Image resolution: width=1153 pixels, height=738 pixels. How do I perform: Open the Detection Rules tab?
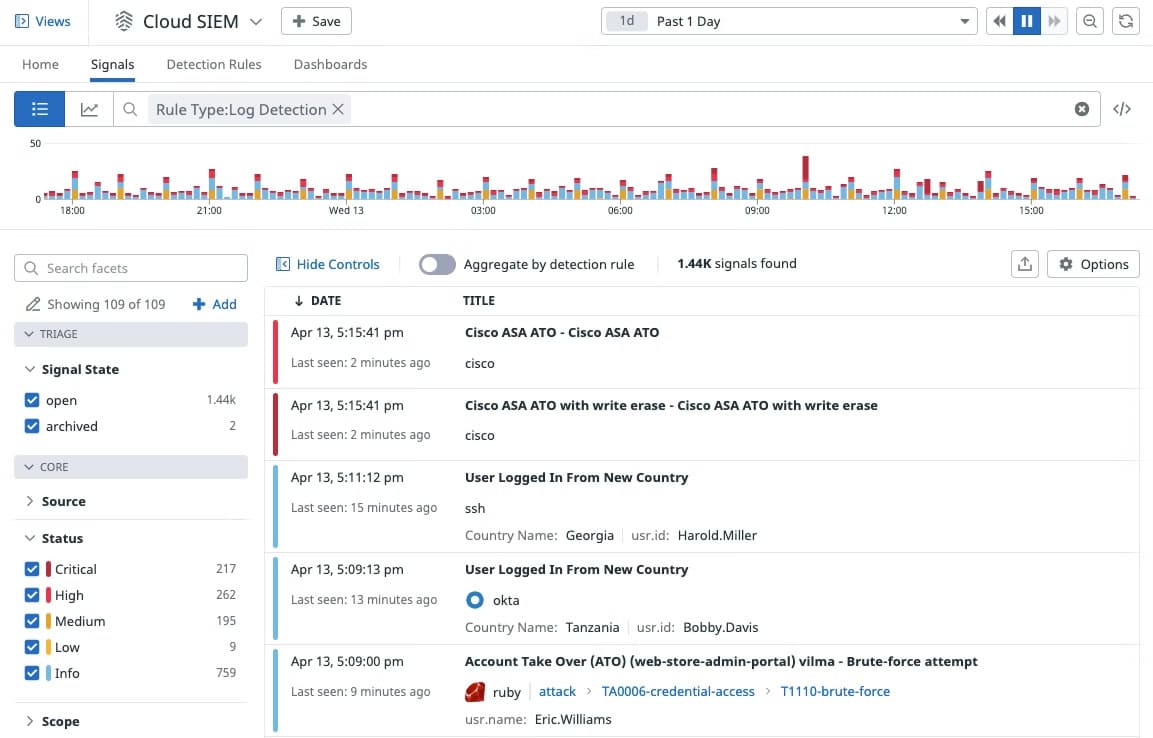(214, 64)
